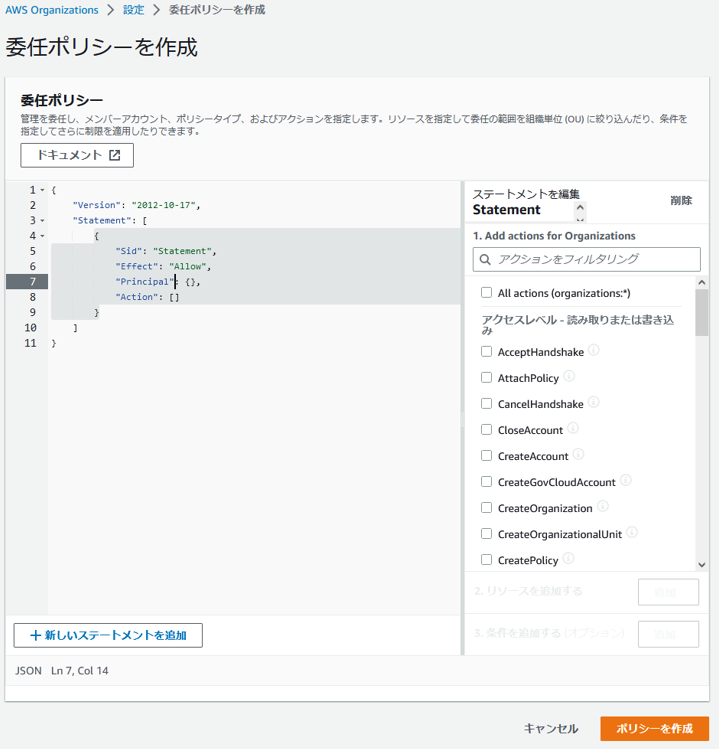The width and height of the screenshot is (719, 749).
Task: Check the AttachPolicy action
Action: pos(486,377)
